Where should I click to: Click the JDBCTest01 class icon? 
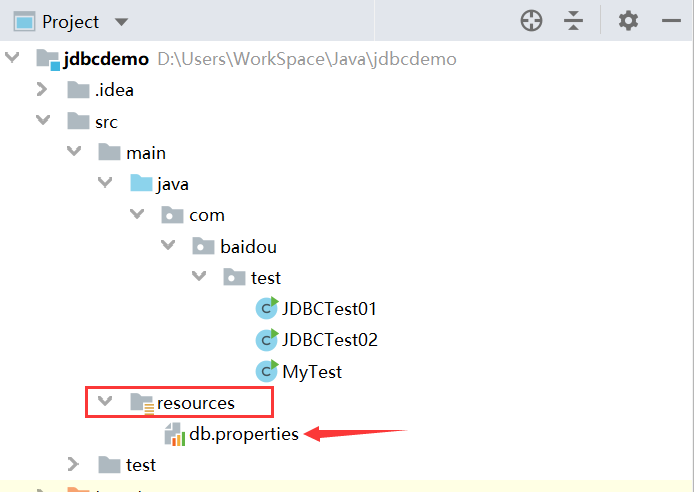coord(267,308)
